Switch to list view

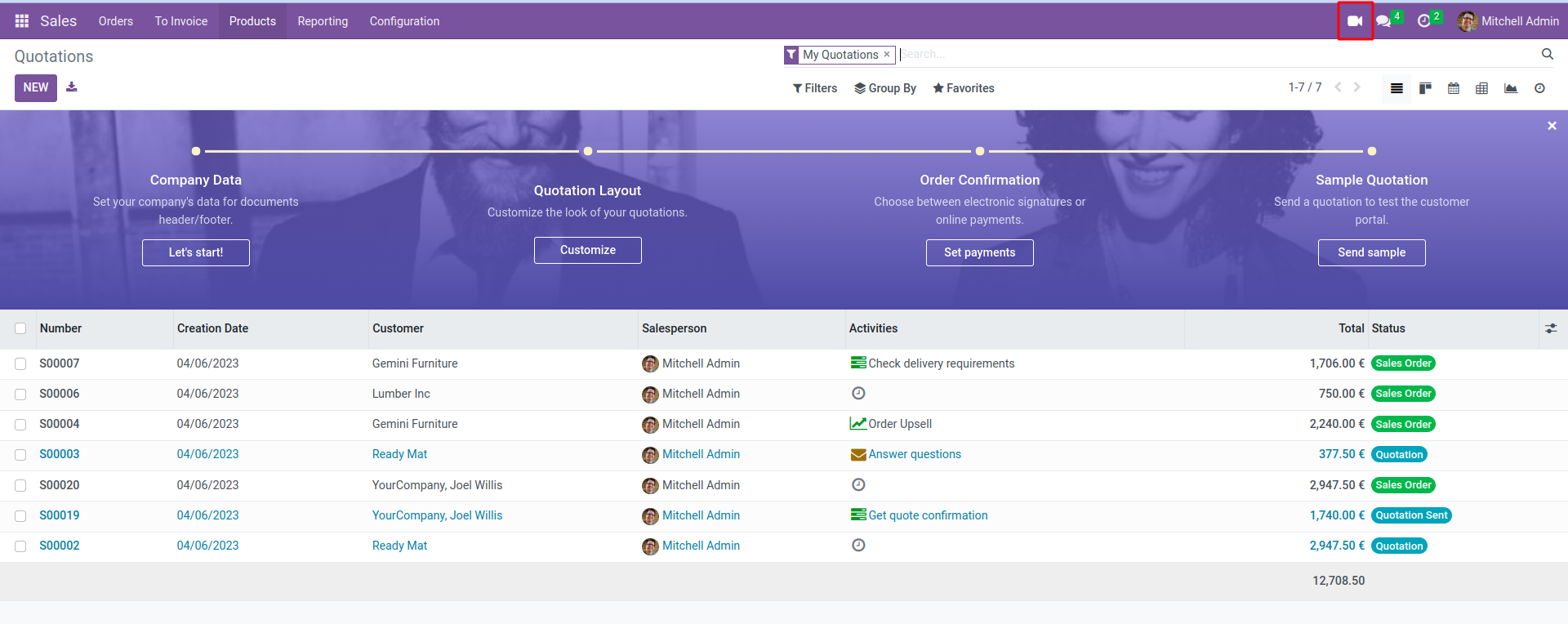(x=1396, y=88)
